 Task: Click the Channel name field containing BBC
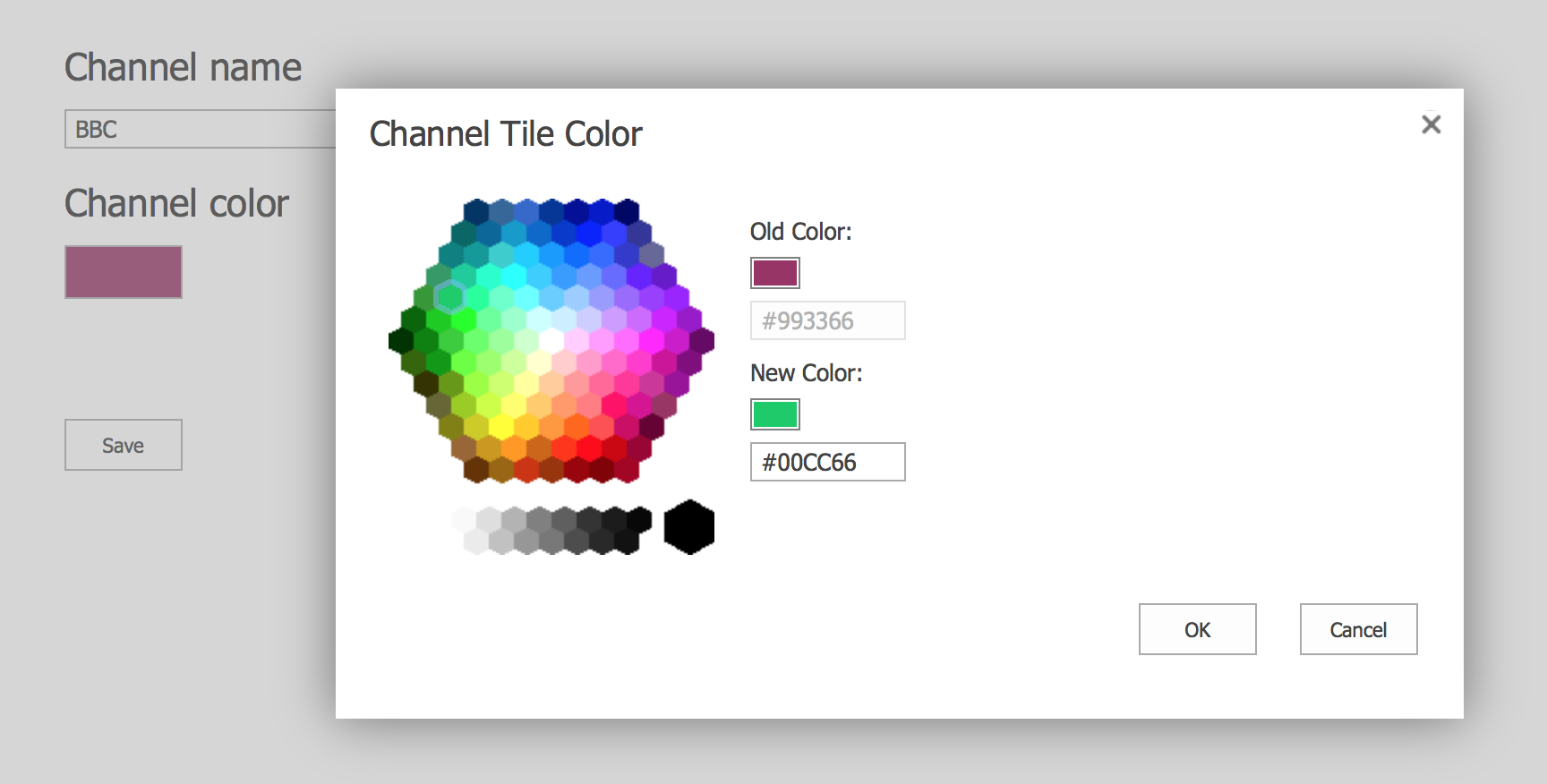click(201, 130)
